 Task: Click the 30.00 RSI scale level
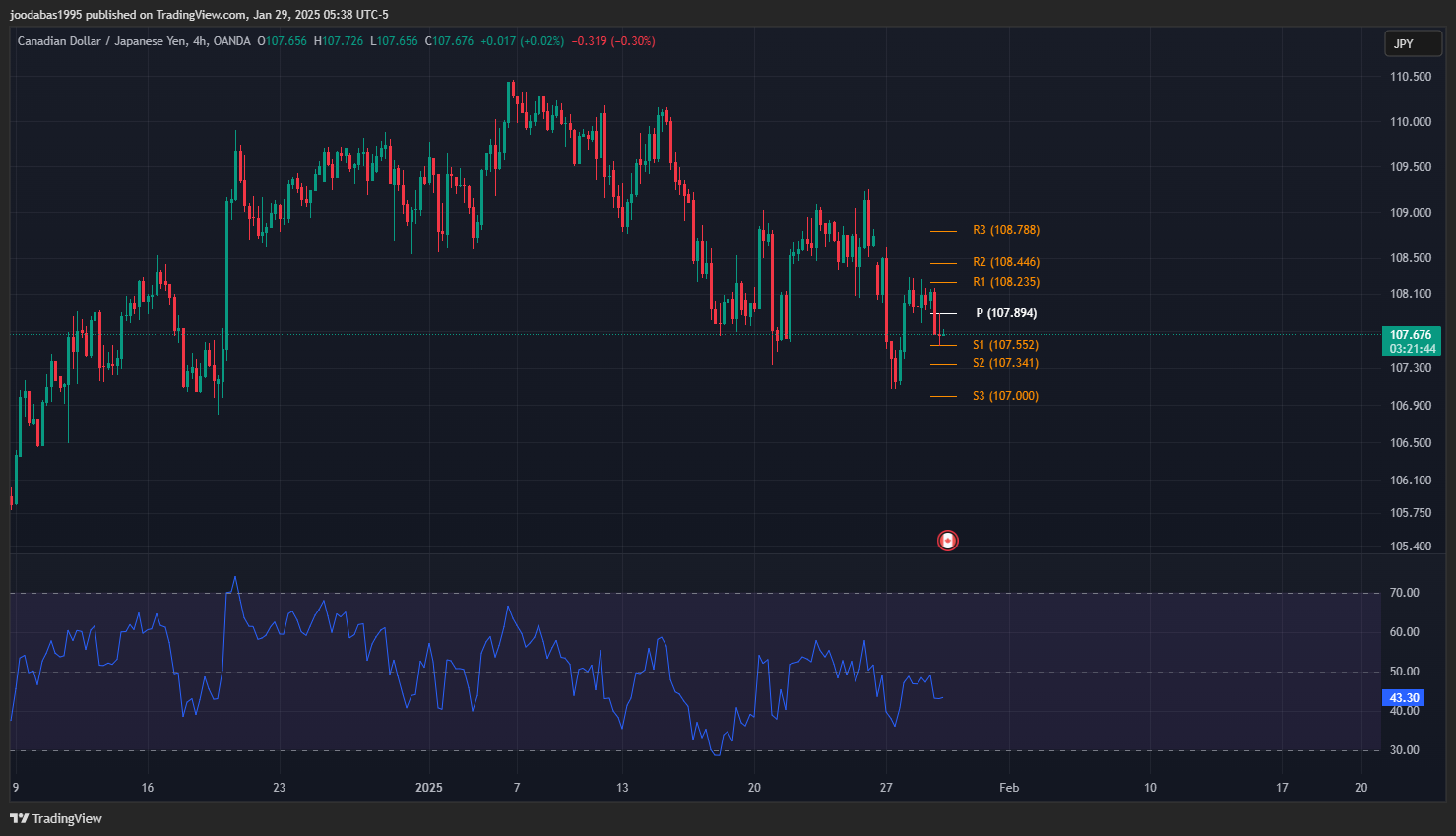(1404, 750)
